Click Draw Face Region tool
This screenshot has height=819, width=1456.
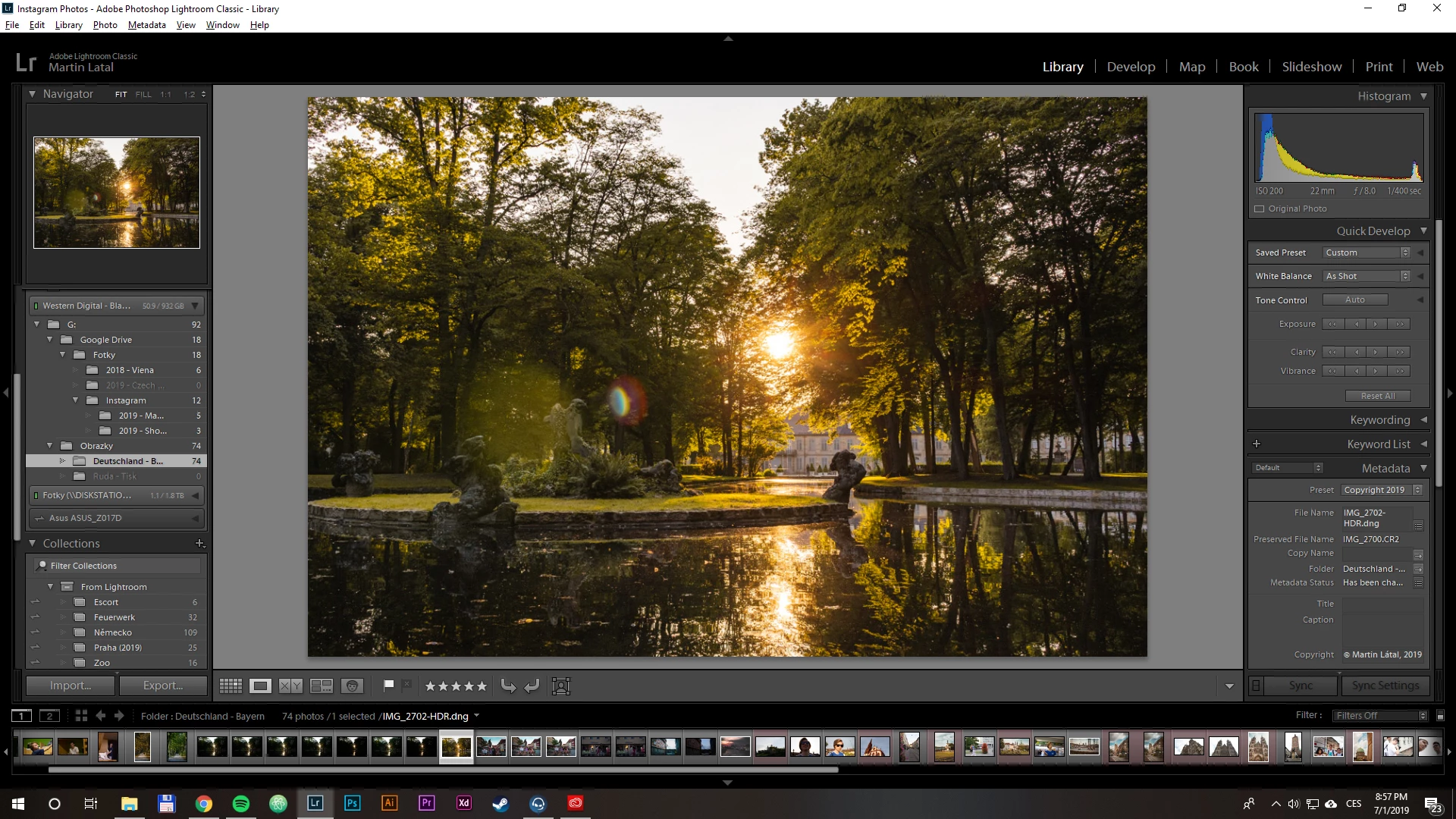pyautogui.click(x=561, y=686)
